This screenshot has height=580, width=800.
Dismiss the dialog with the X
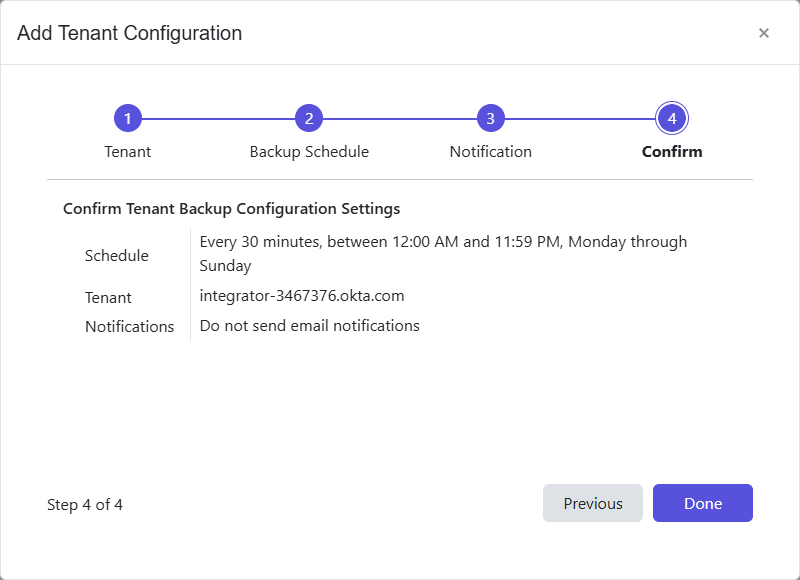coord(764,33)
